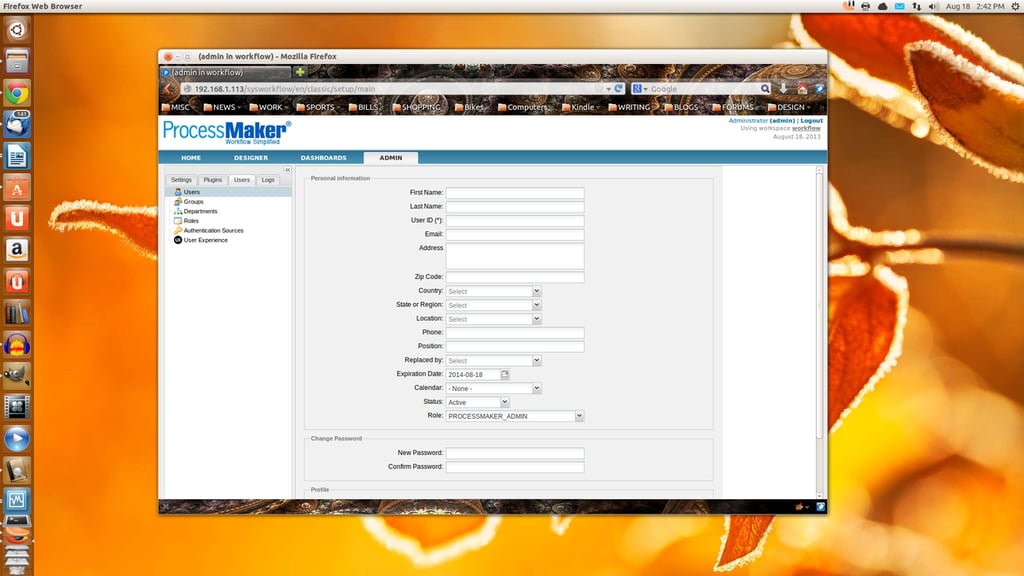Open System Monitor from the dock
Image resolution: width=1024 pixels, height=576 pixels.
click(x=16, y=501)
